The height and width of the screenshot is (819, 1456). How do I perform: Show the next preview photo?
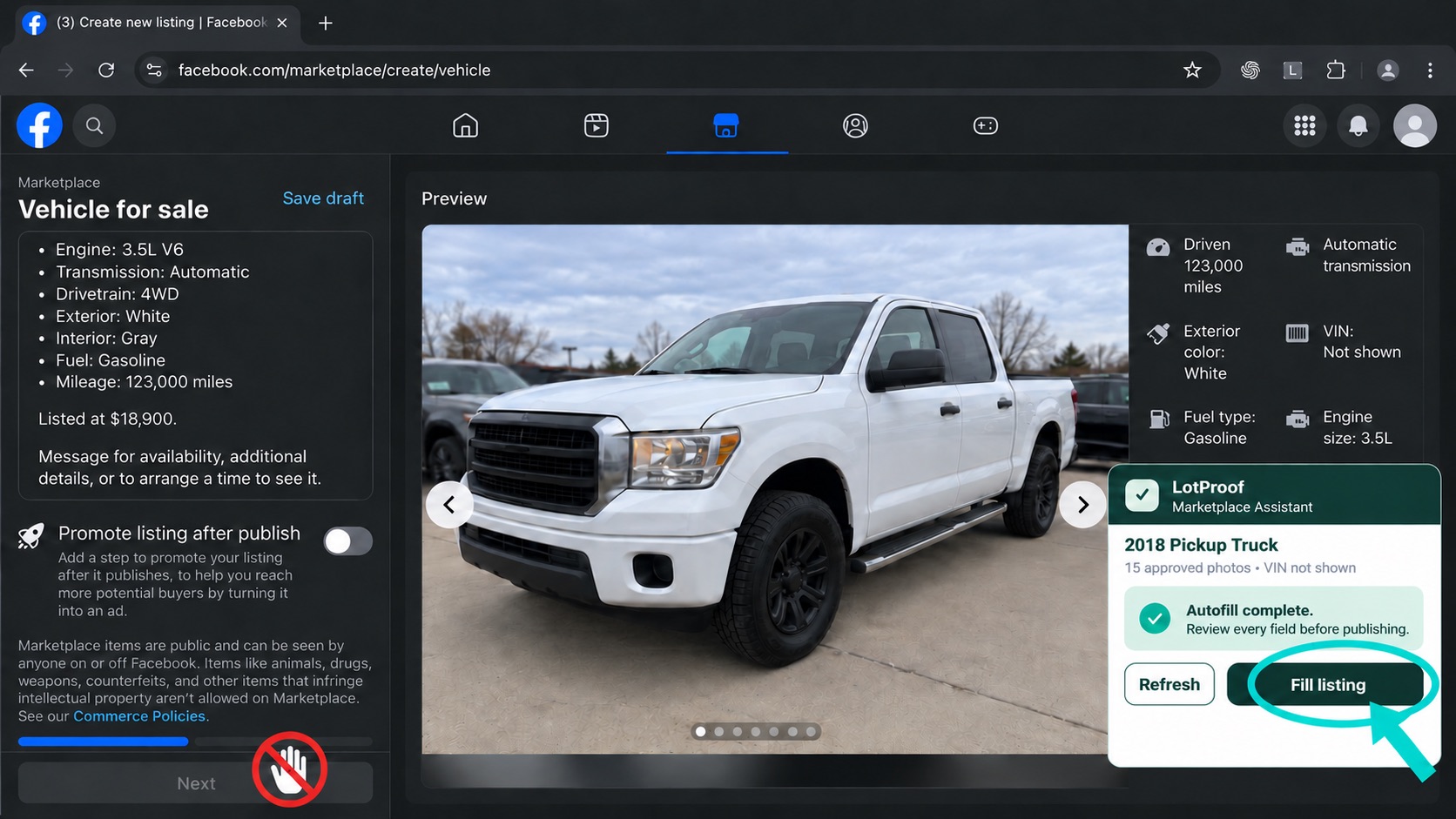click(x=1082, y=505)
